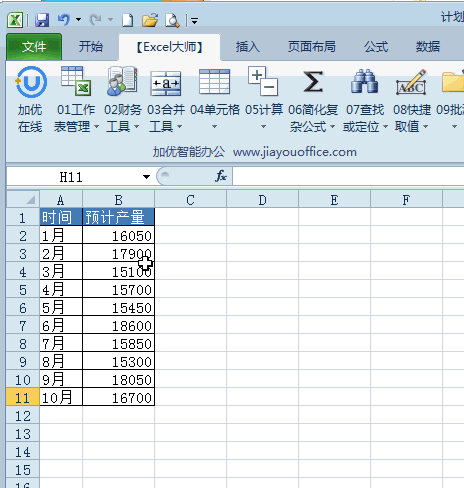Image resolution: width=464 pixels, height=488 pixels.
Task: Click the Undo arrow icon
Action: tap(64, 20)
